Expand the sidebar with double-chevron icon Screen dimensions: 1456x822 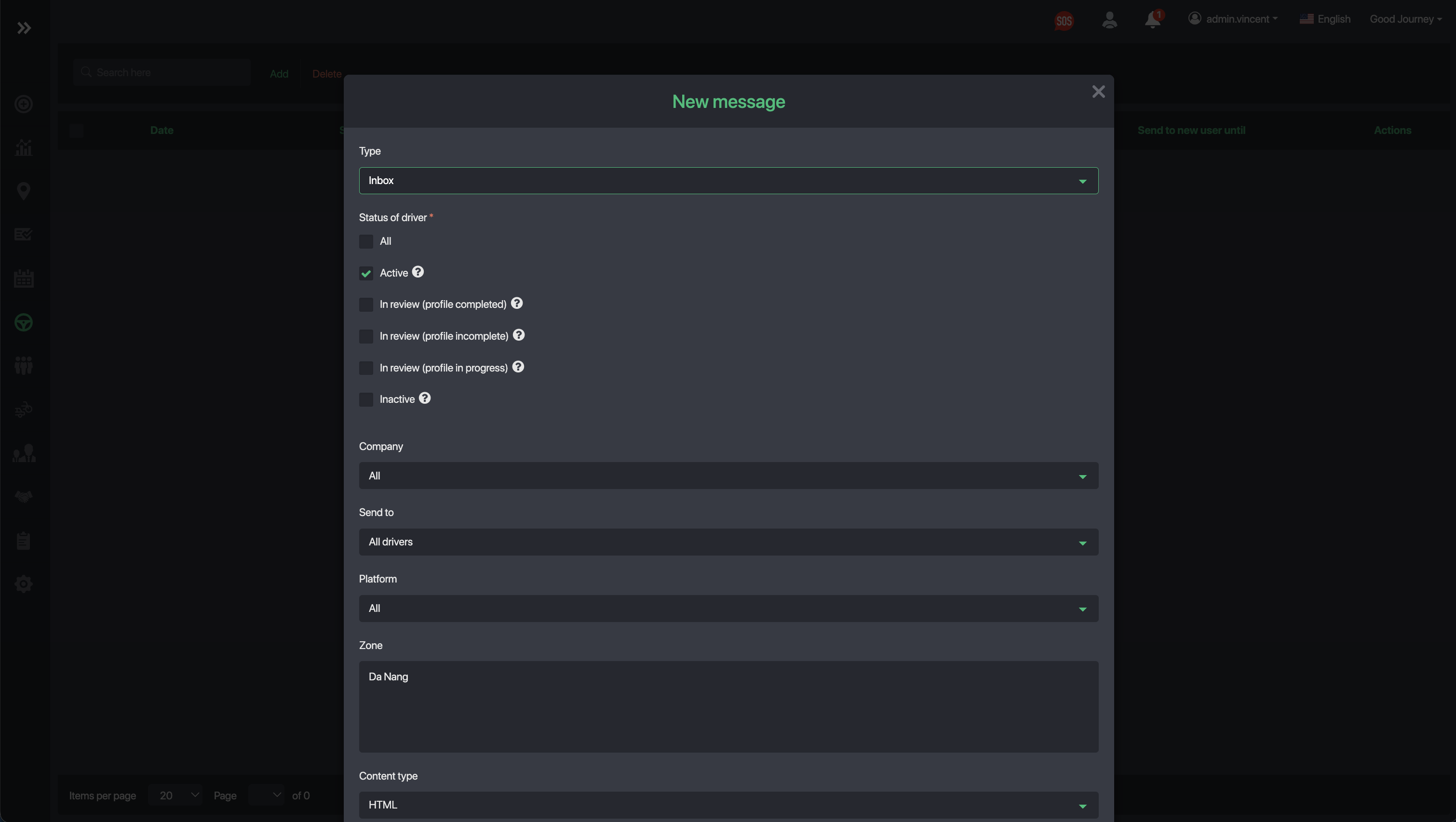24,27
